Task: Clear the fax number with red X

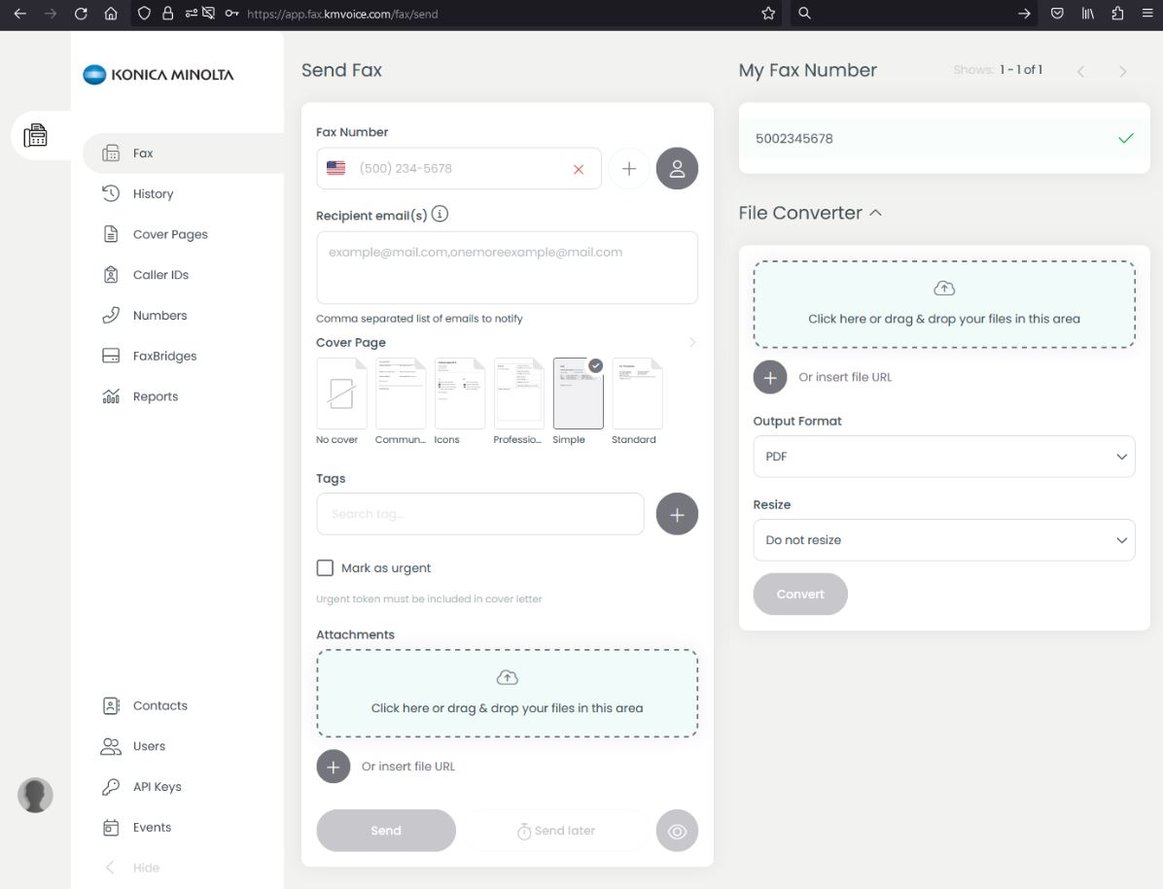Action: 578,170
